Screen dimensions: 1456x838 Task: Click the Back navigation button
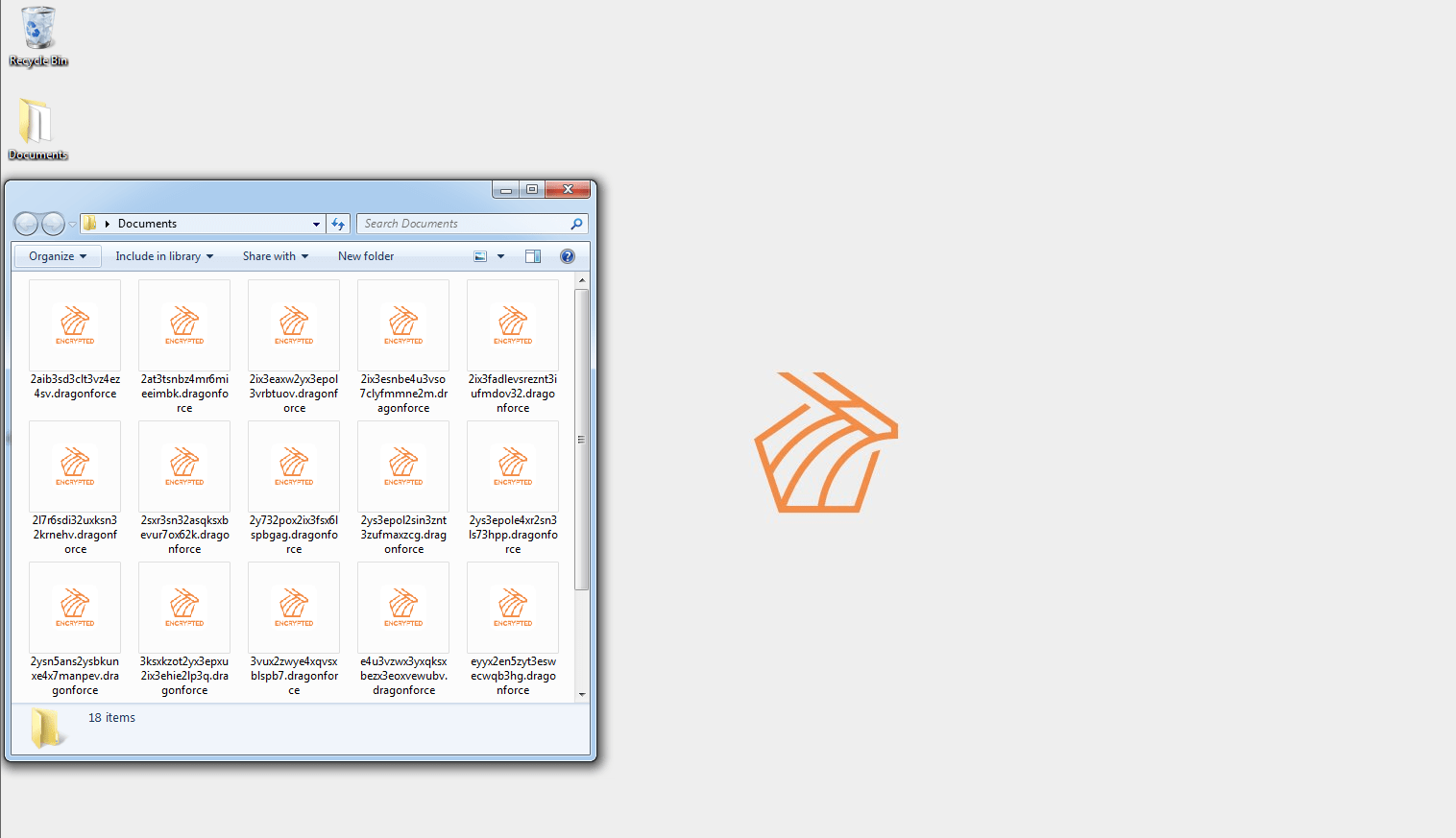pos(26,223)
